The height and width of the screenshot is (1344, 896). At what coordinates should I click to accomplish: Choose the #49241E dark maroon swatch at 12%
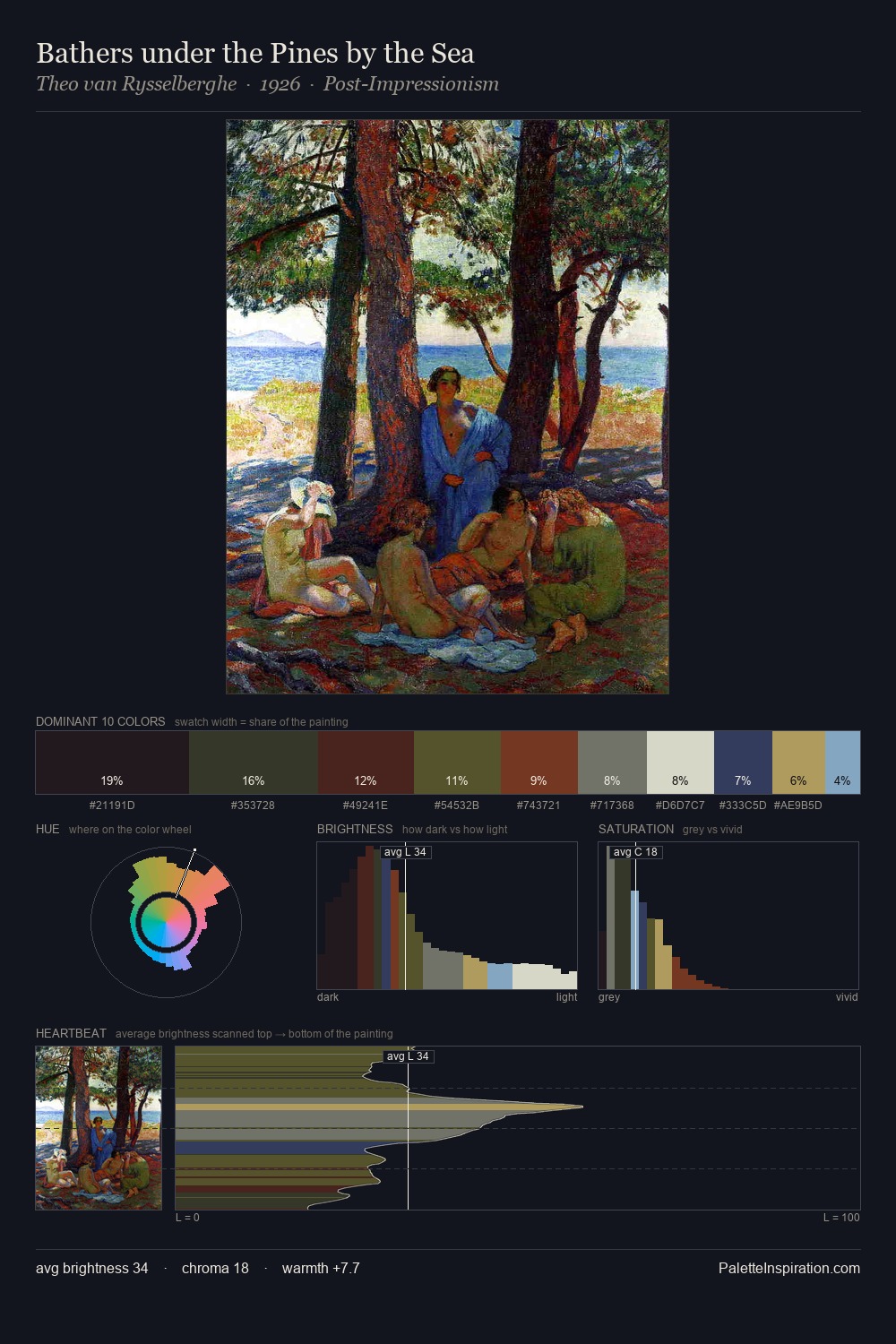coord(366,762)
